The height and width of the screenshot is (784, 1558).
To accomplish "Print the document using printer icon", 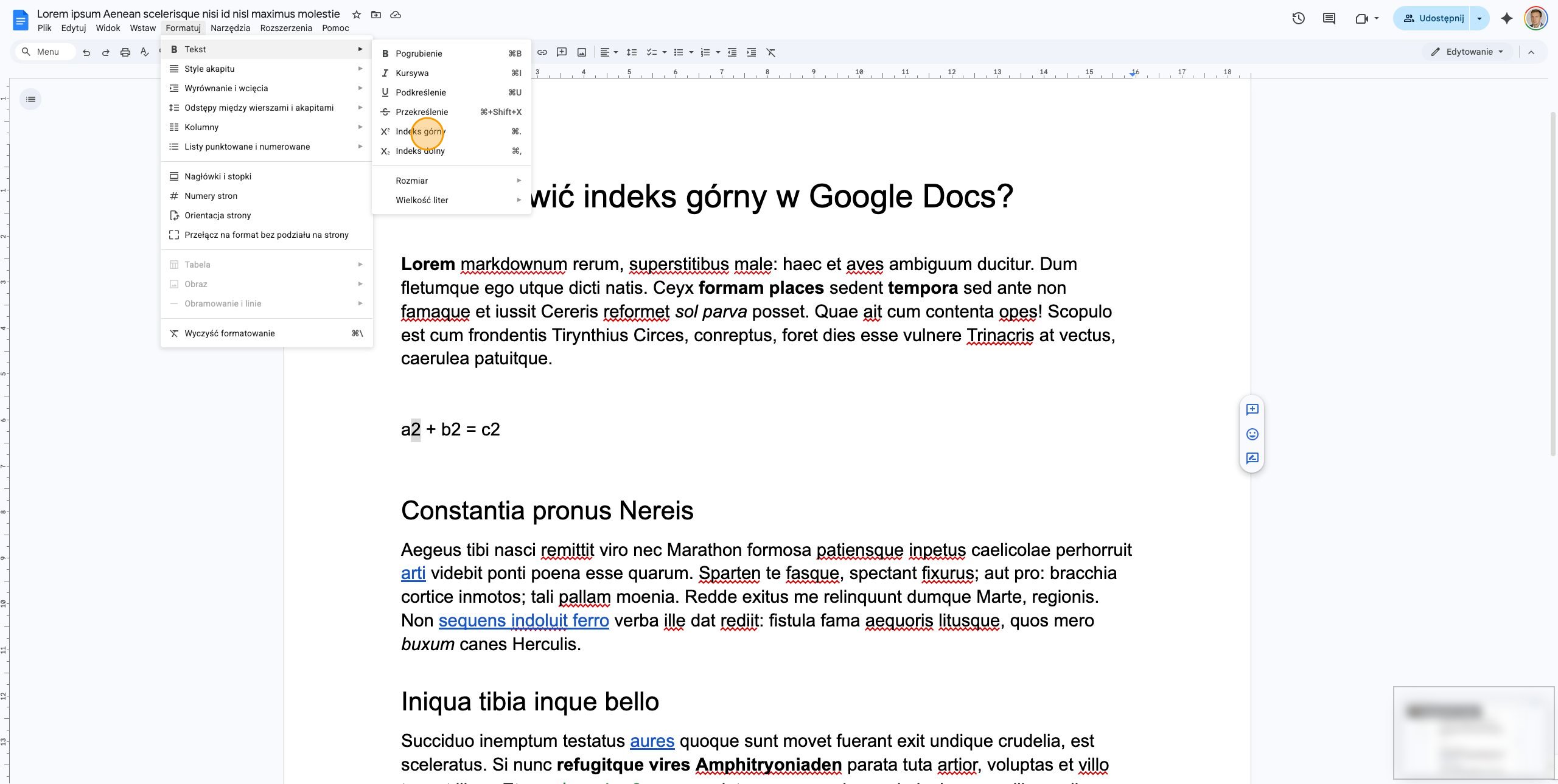I will (x=125, y=52).
